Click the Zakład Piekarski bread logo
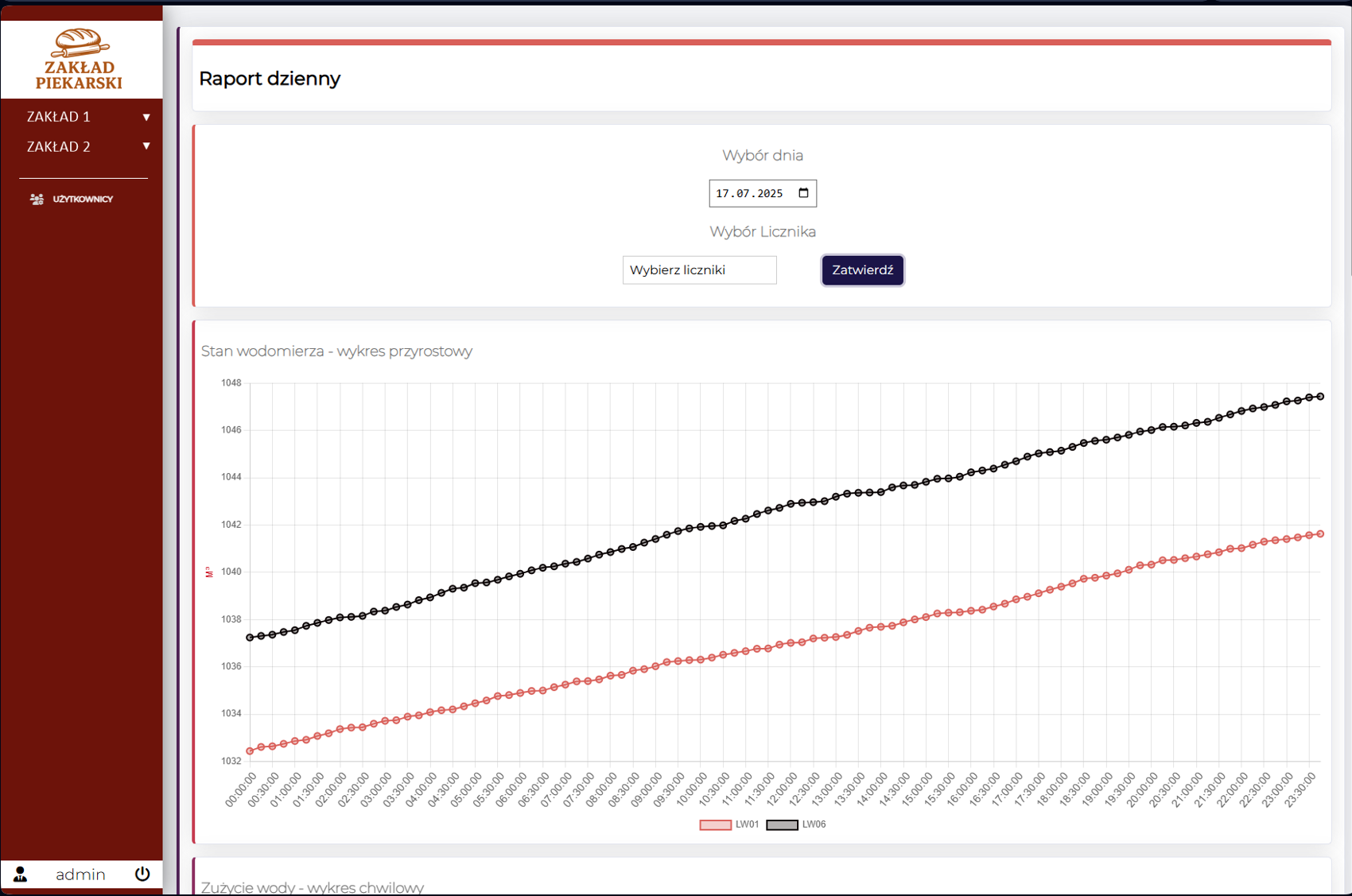This screenshot has height=896, width=1352. coord(80,59)
